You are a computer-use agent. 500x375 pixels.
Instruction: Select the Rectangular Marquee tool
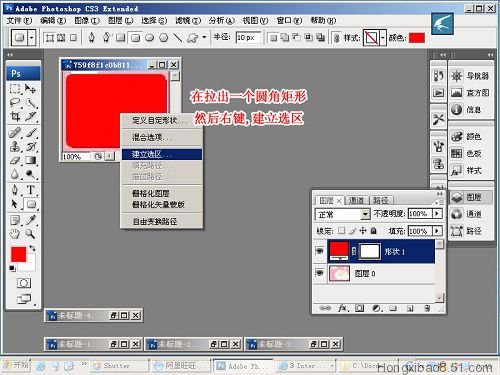click(15, 89)
